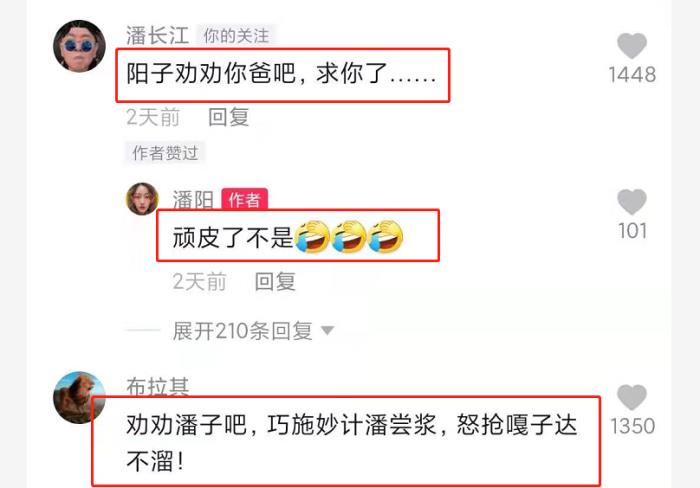Select the reply text 顽皮了不是
This screenshot has width=700, height=488.
pyautogui.click(x=233, y=237)
